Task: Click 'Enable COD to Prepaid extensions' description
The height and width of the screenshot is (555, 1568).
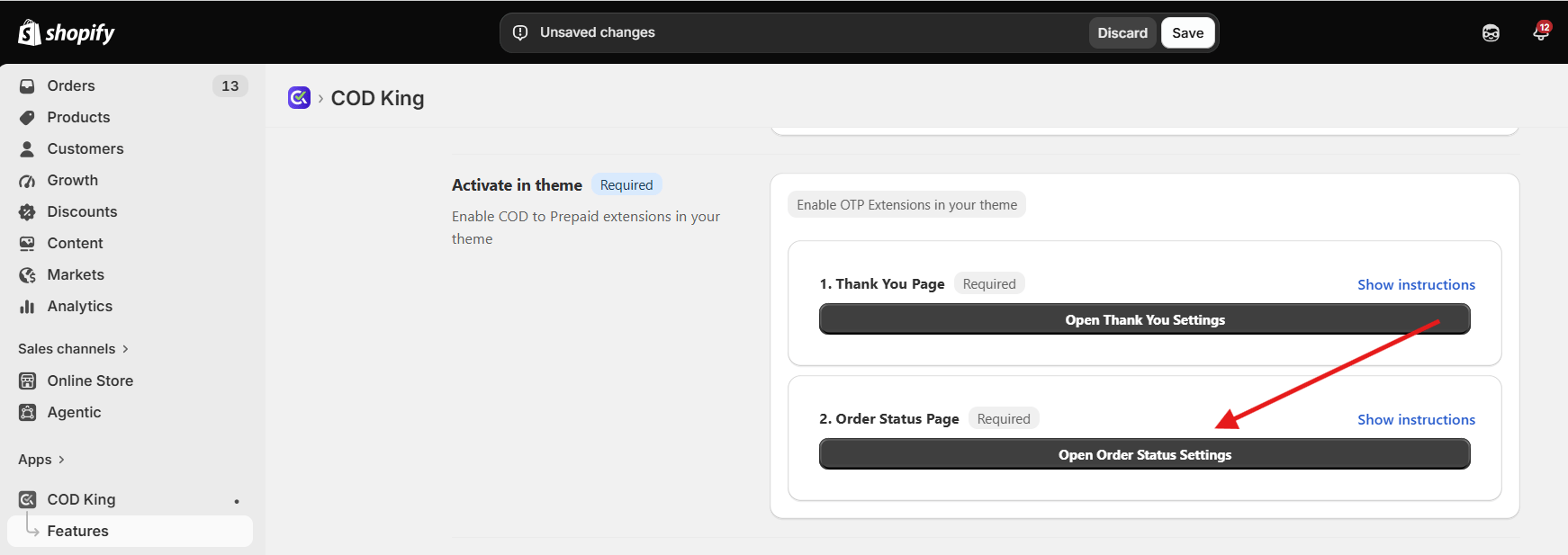Action: pyautogui.click(x=586, y=228)
